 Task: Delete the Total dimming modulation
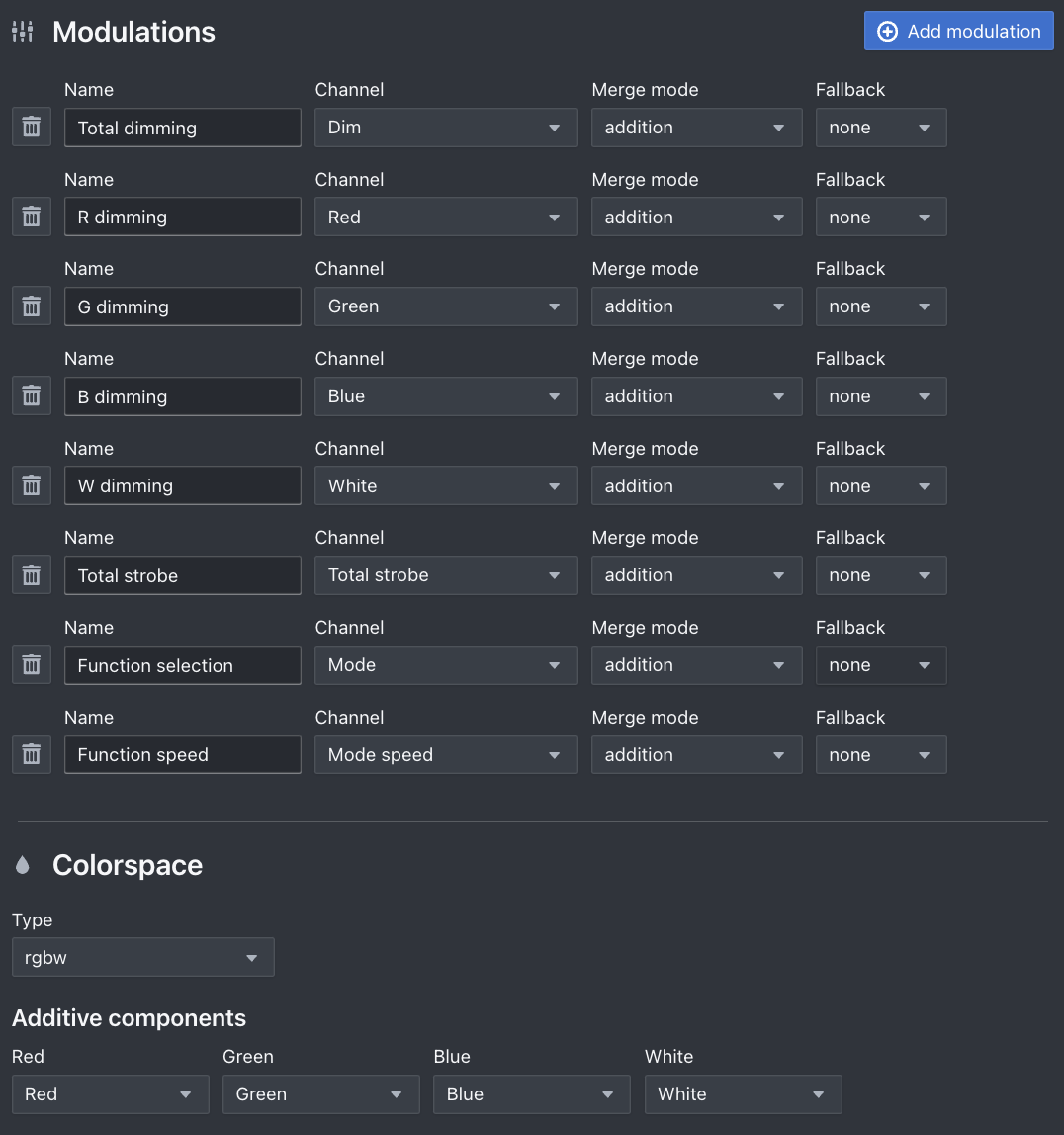[32, 128]
